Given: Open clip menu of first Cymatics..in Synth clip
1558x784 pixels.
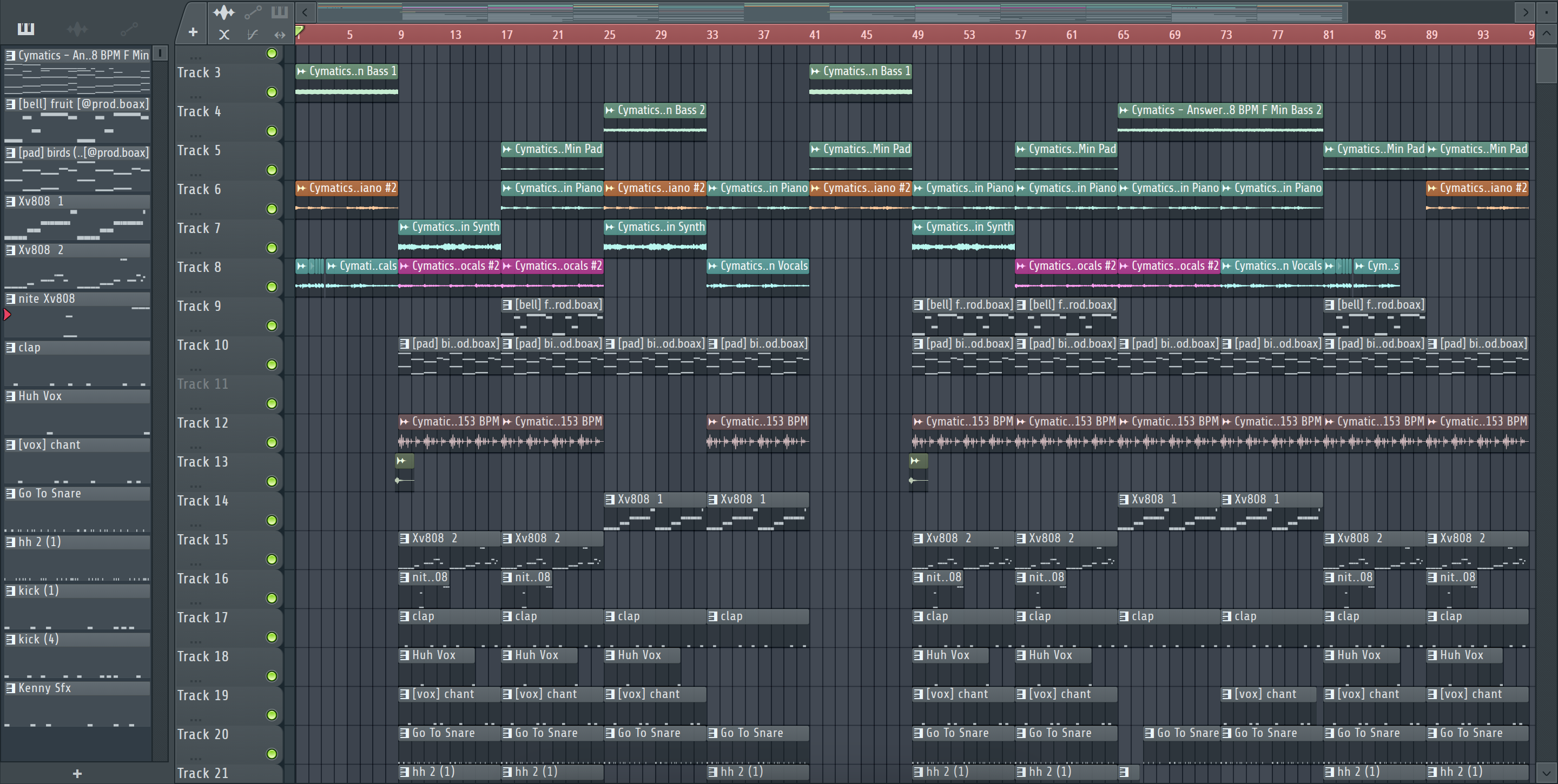Looking at the screenshot, I should click(x=404, y=227).
